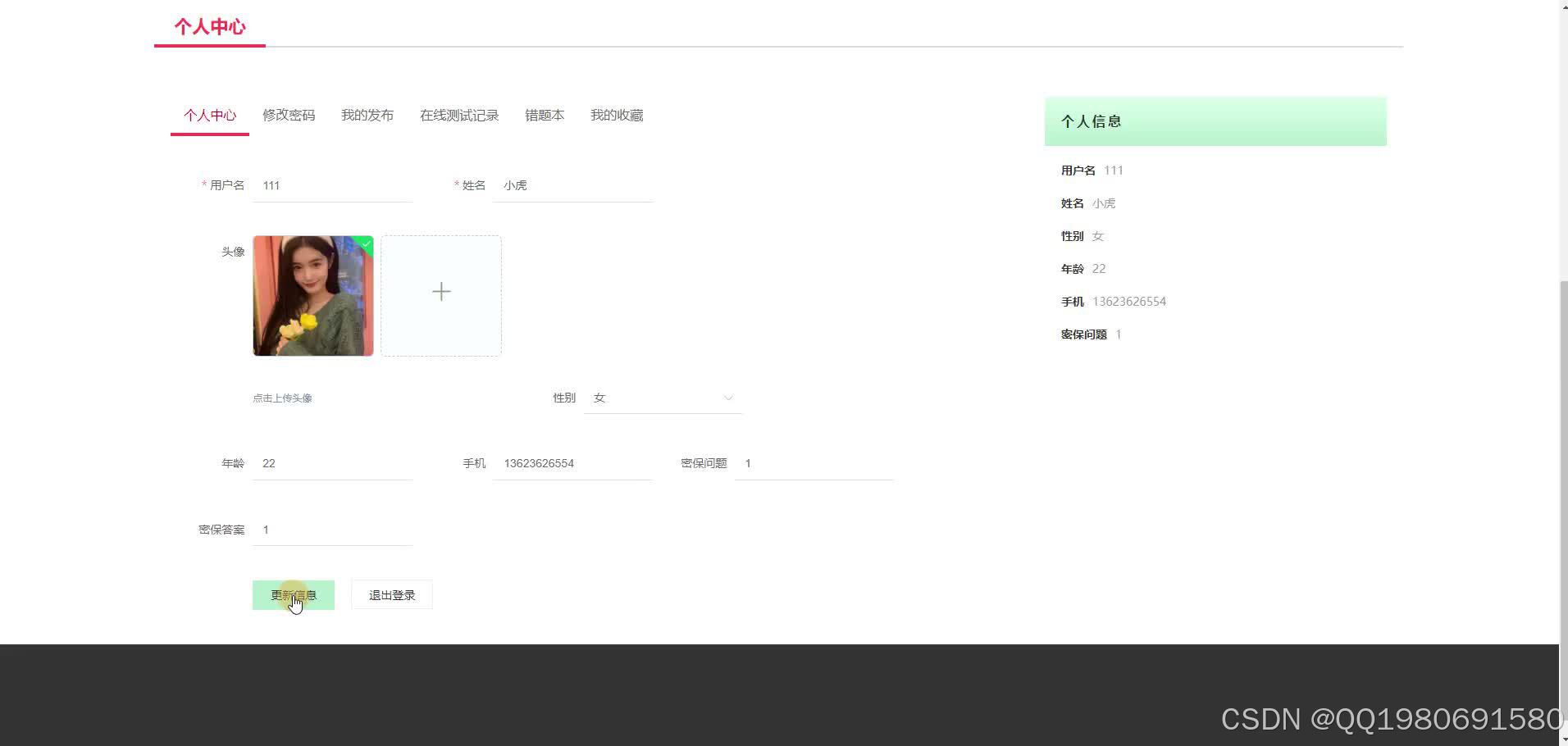Open the 性别 dropdown chevron
This screenshot has height=746, width=1568.
click(x=727, y=398)
